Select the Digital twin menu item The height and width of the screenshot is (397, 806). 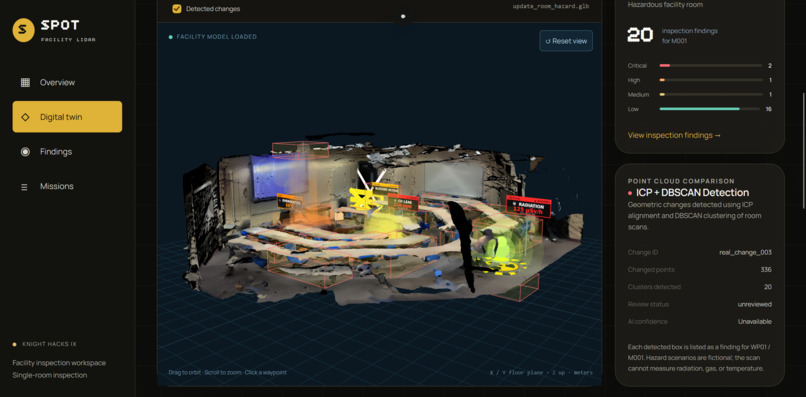67,117
